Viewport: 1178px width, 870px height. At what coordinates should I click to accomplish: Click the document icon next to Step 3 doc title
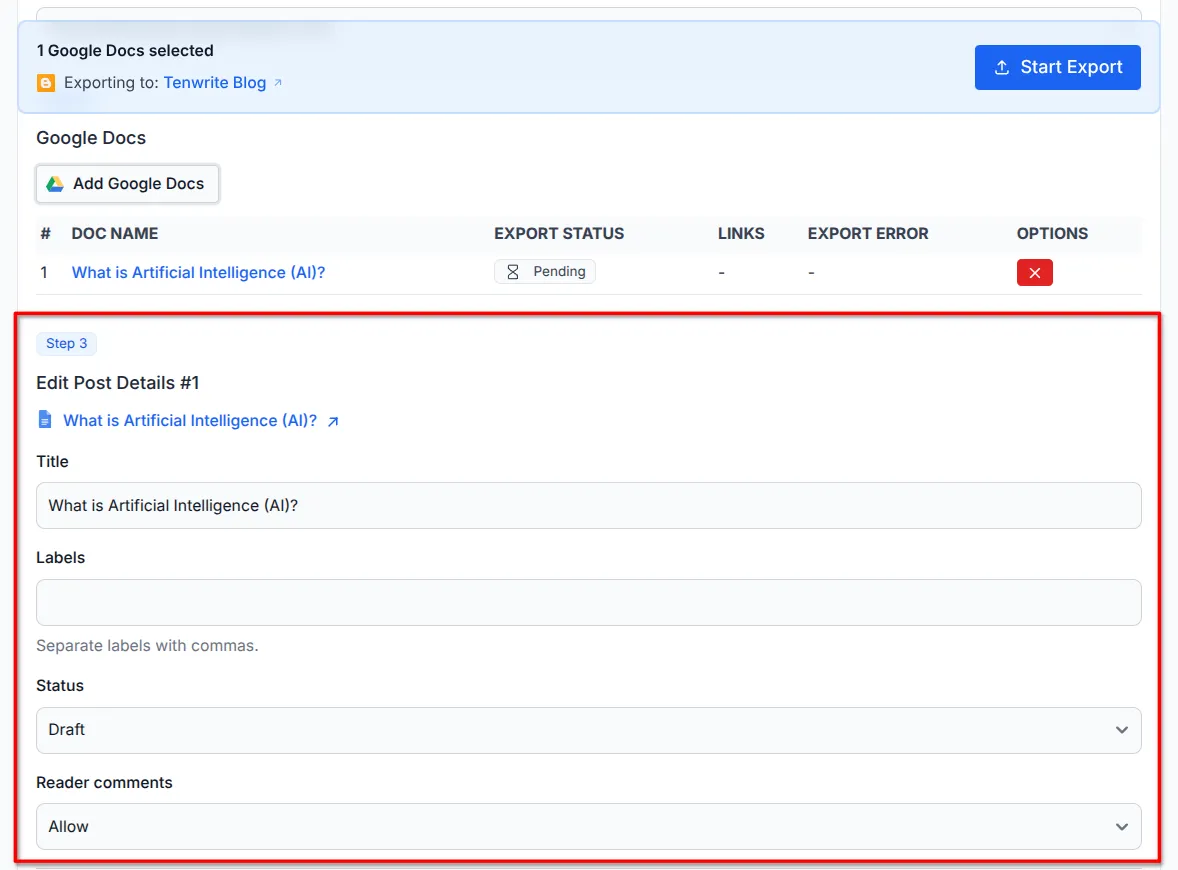(x=45, y=420)
